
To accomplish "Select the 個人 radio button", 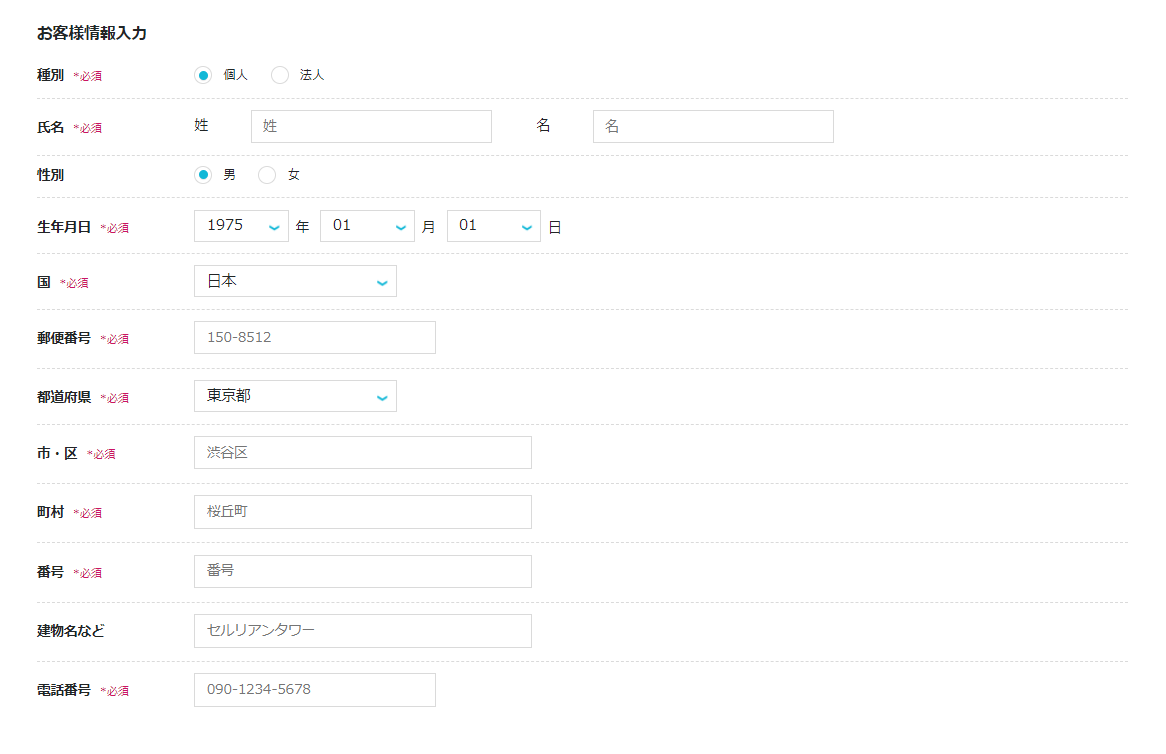I will (203, 75).
